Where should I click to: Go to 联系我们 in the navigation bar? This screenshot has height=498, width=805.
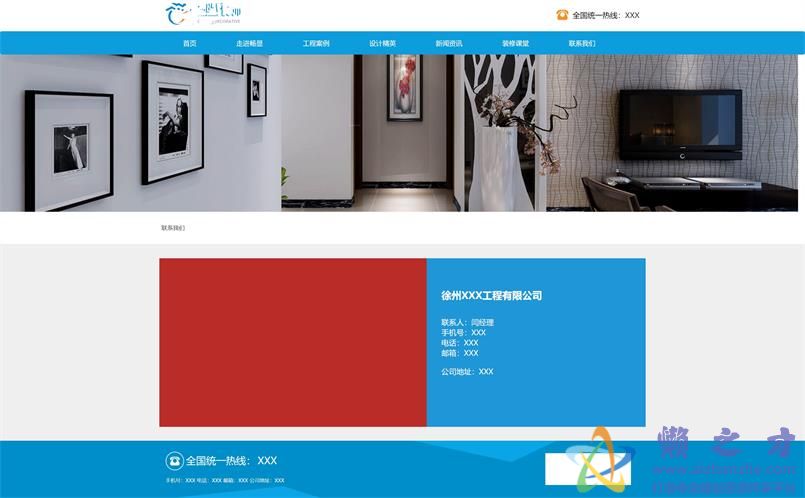tap(582, 43)
